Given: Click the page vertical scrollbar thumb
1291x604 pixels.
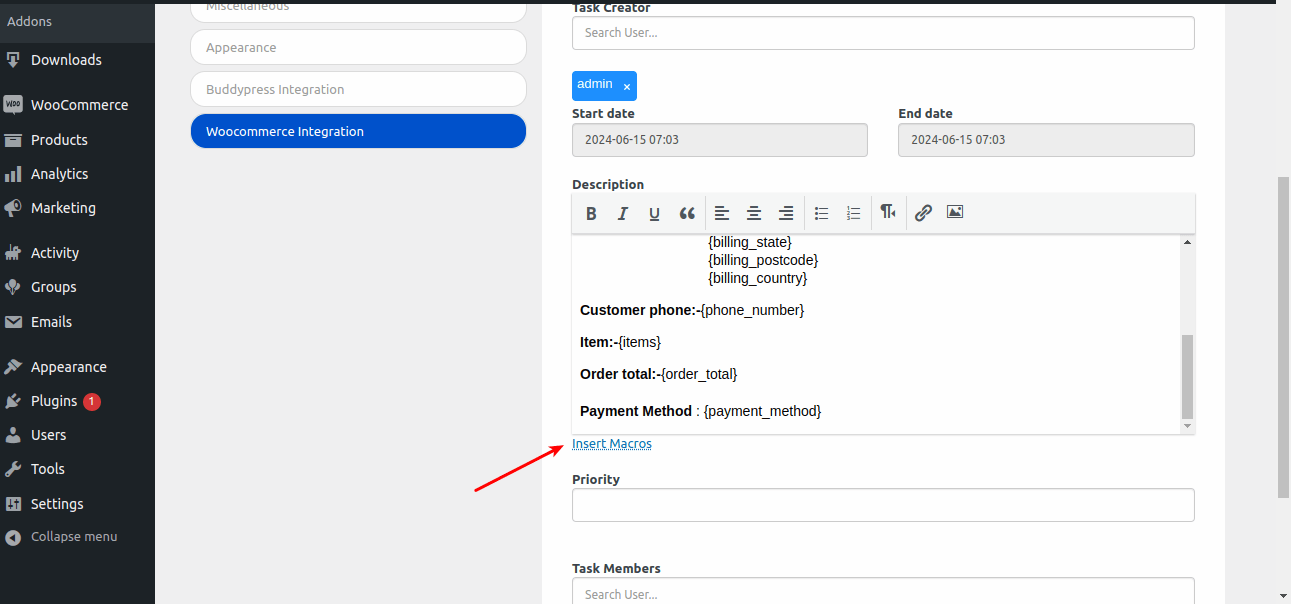Looking at the screenshot, I should pos(1284,338).
